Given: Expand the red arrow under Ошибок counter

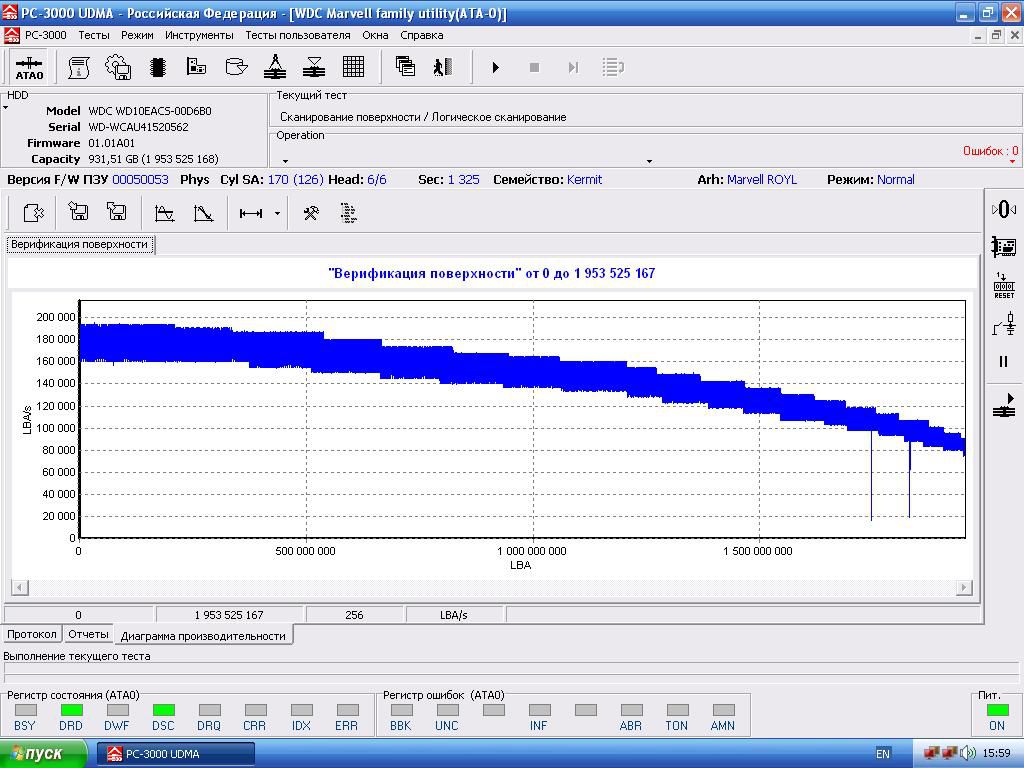Looking at the screenshot, I should (x=1012, y=162).
